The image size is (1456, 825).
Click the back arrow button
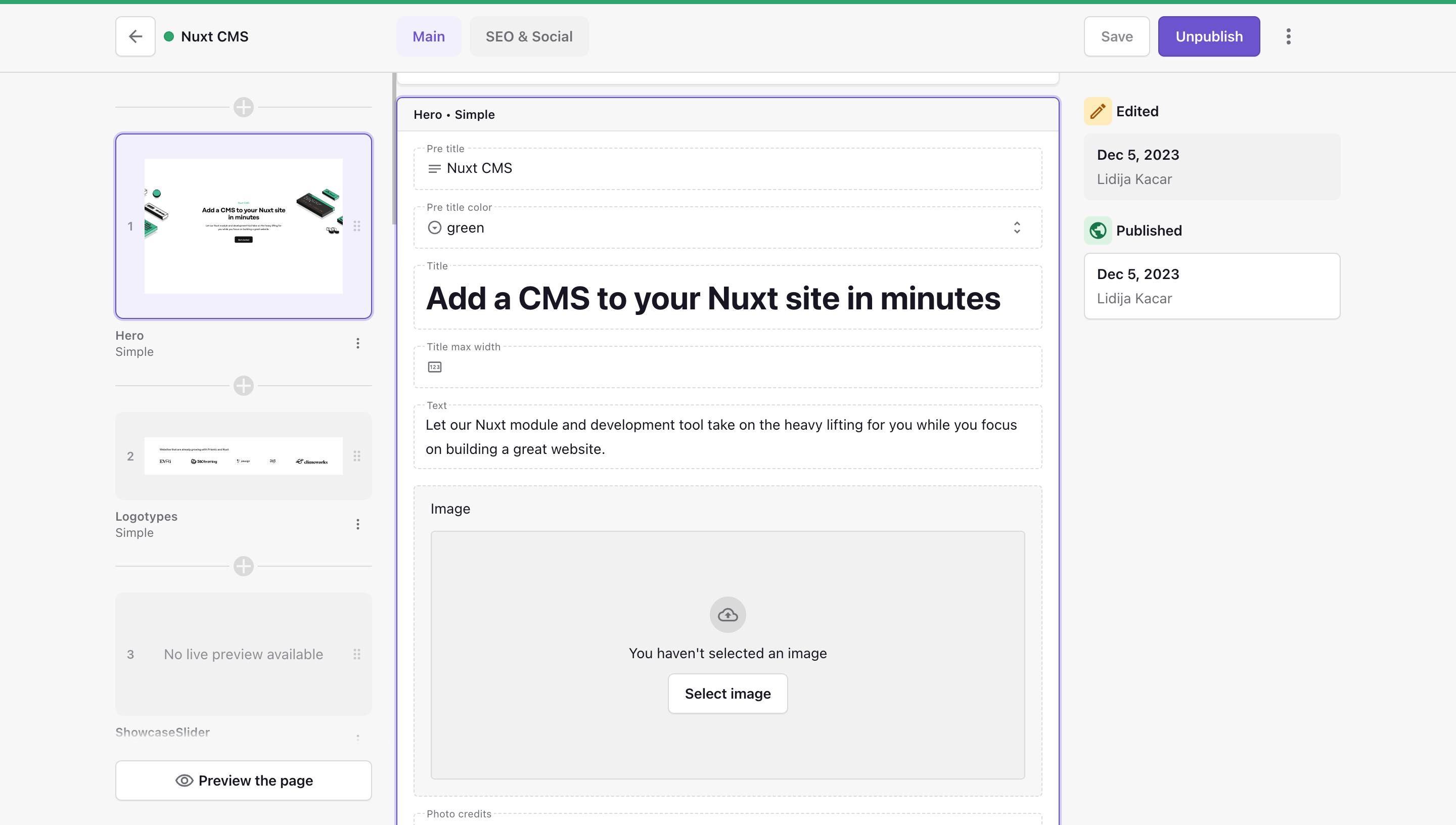[x=135, y=36]
